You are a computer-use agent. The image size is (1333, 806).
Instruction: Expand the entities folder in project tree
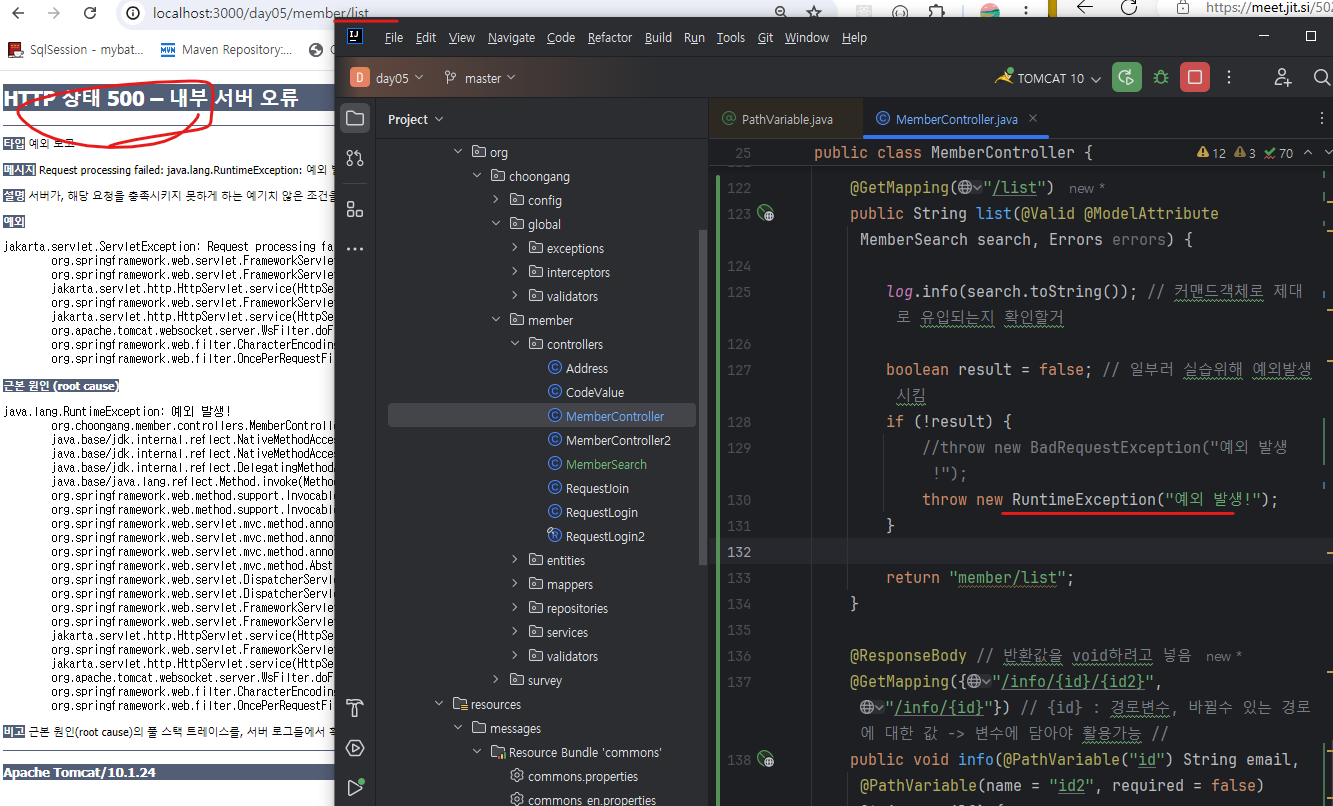coord(515,560)
